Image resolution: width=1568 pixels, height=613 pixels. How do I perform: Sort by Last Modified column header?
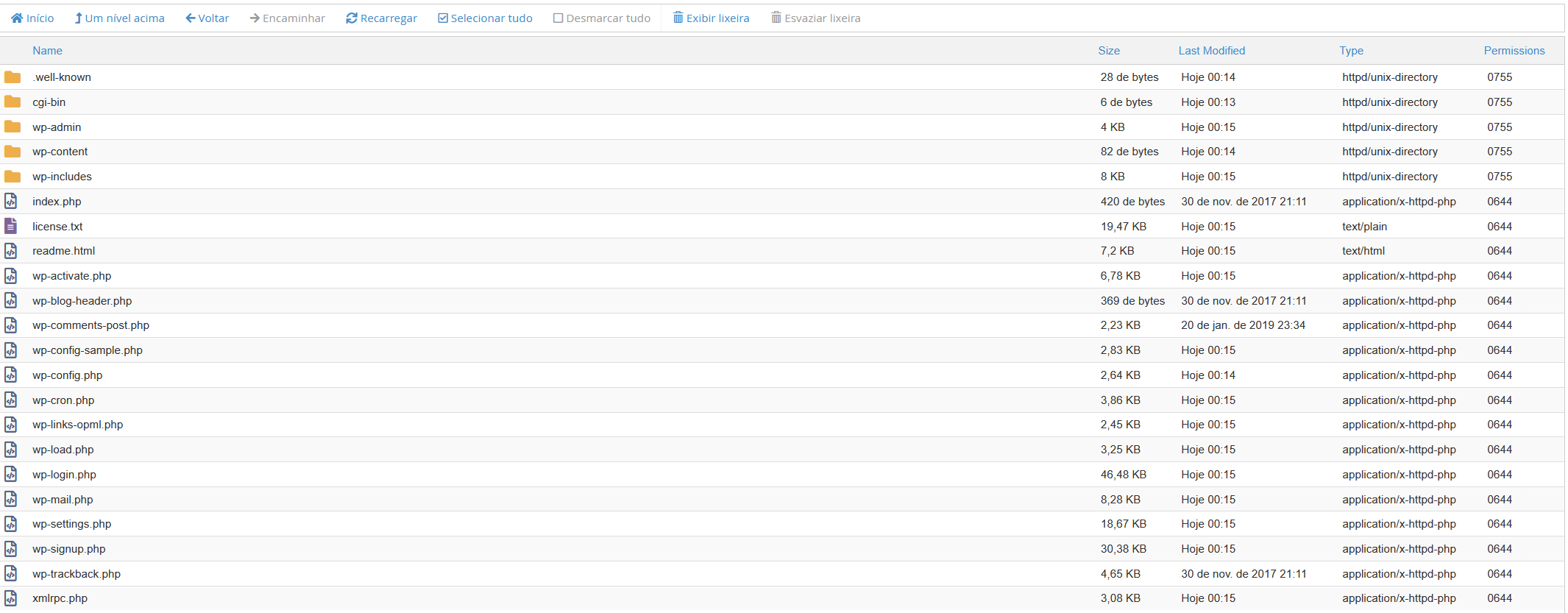click(1211, 51)
